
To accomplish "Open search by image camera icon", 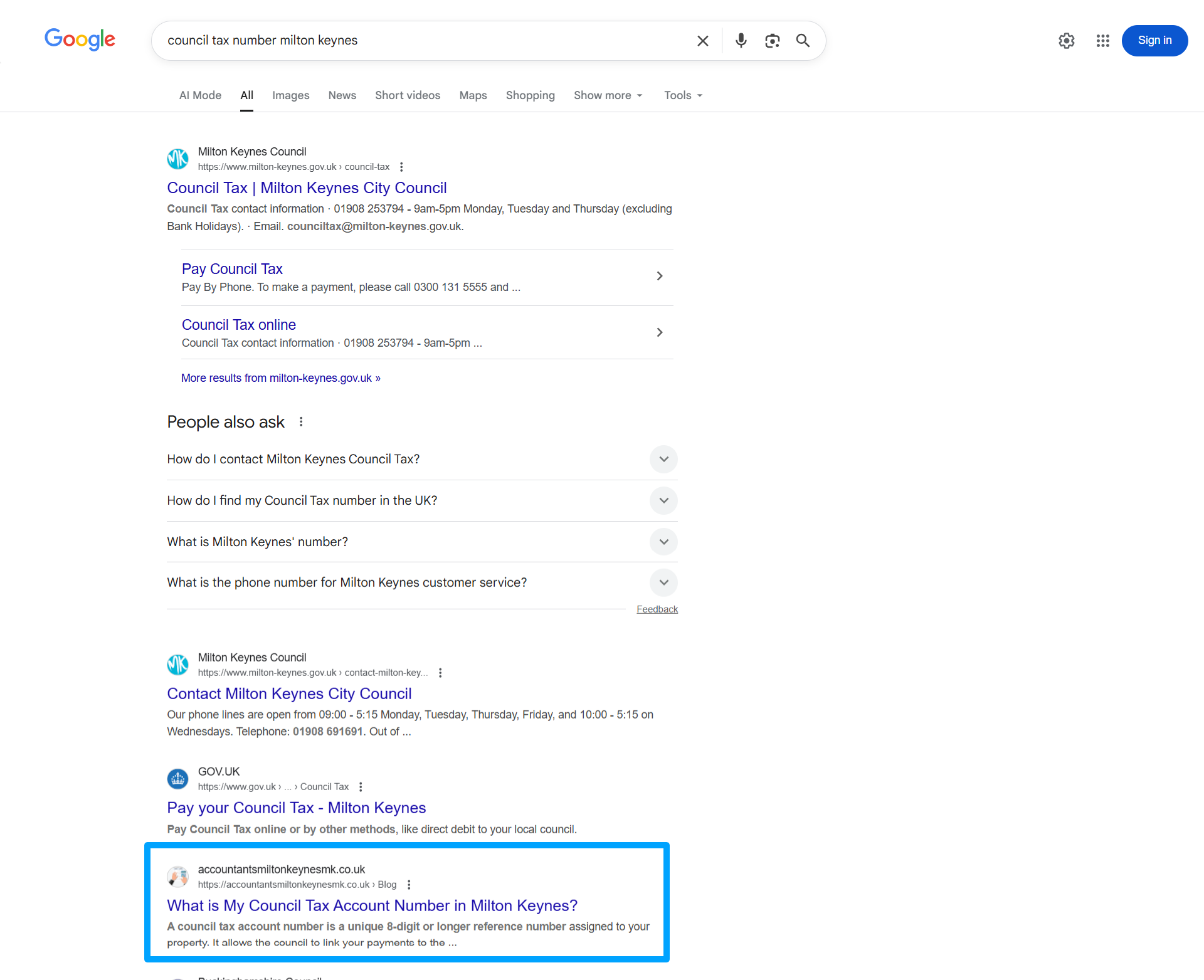I will pyautogui.click(x=772, y=41).
